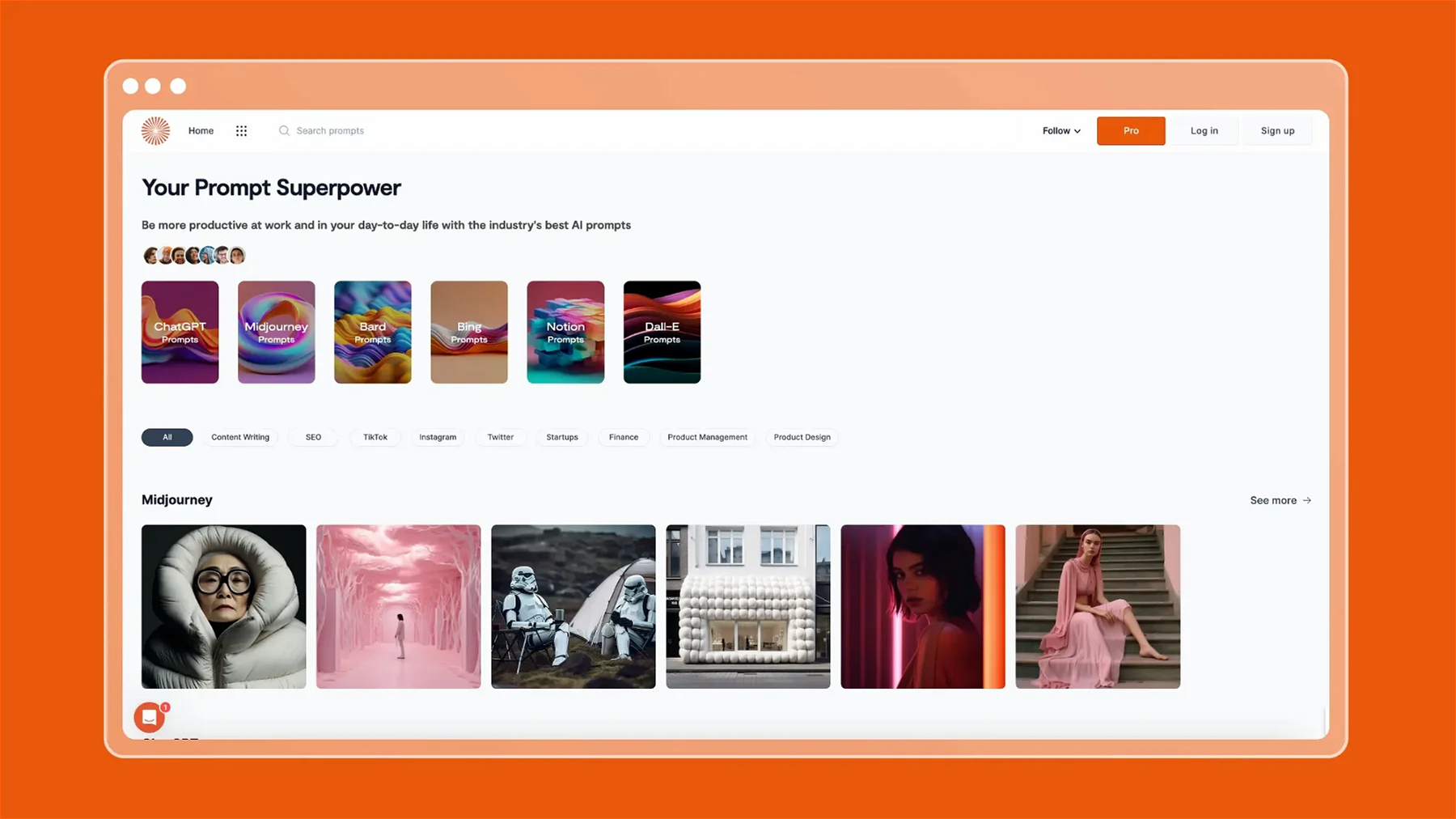Select the Startups filter chip
1456x819 pixels.
pyautogui.click(x=562, y=437)
